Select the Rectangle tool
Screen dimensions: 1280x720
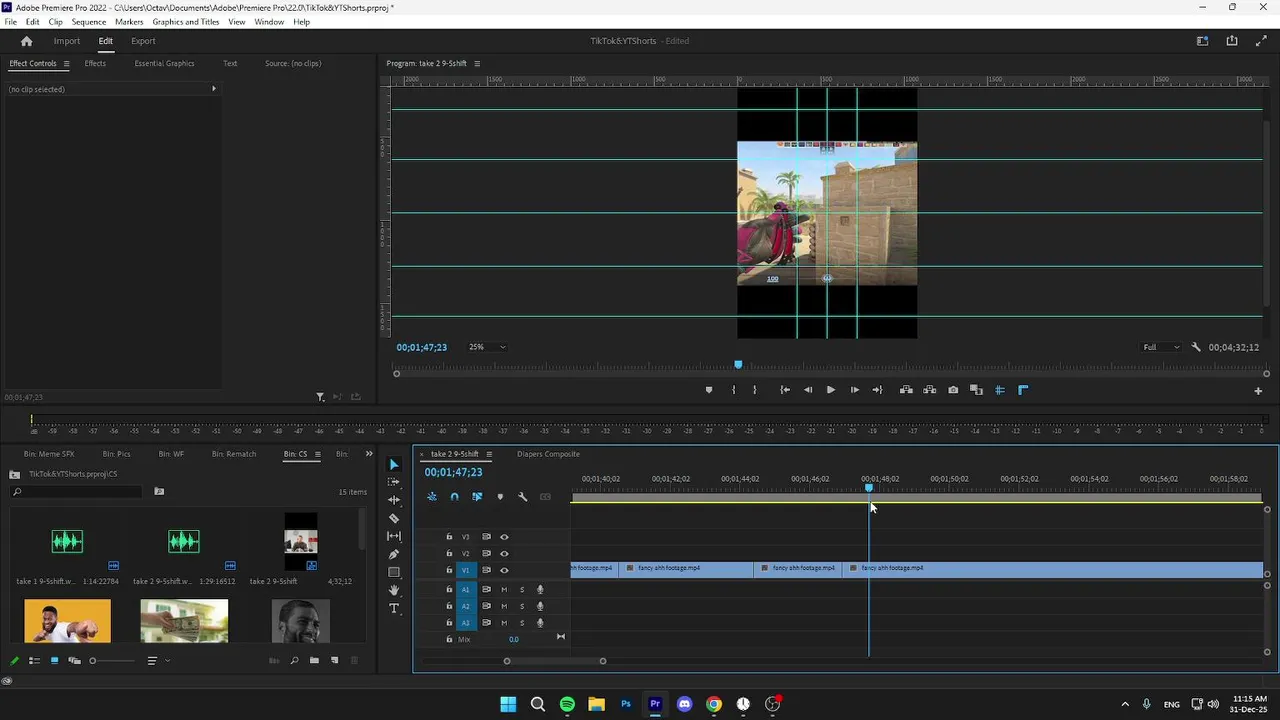394,572
